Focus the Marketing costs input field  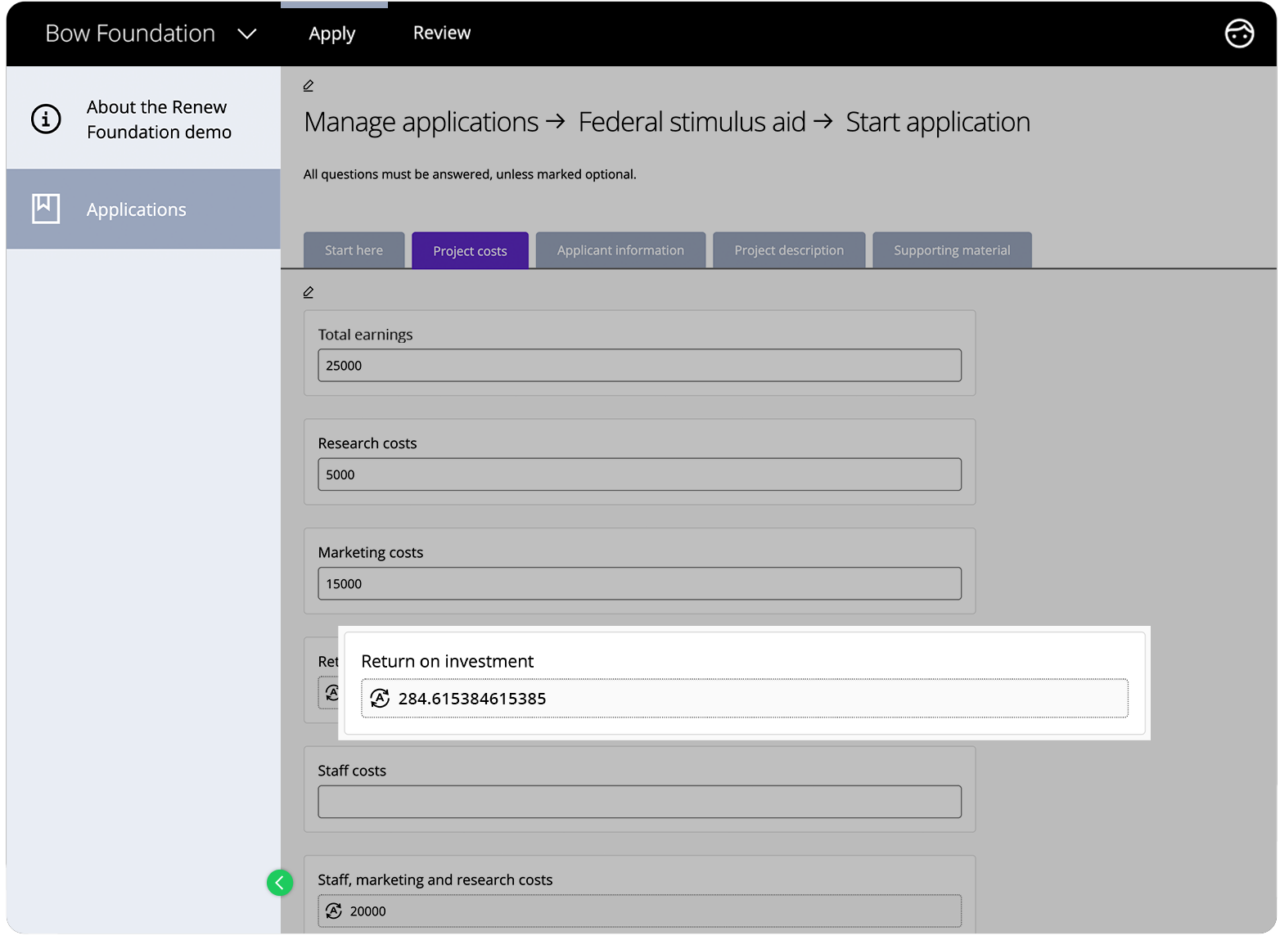click(x=640, y=583)
